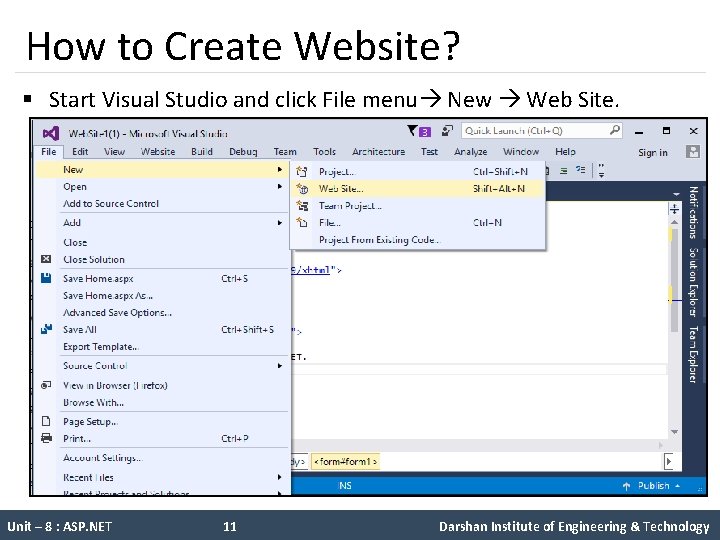
Task: Select Account Settings...
Action: pos(163,458)
